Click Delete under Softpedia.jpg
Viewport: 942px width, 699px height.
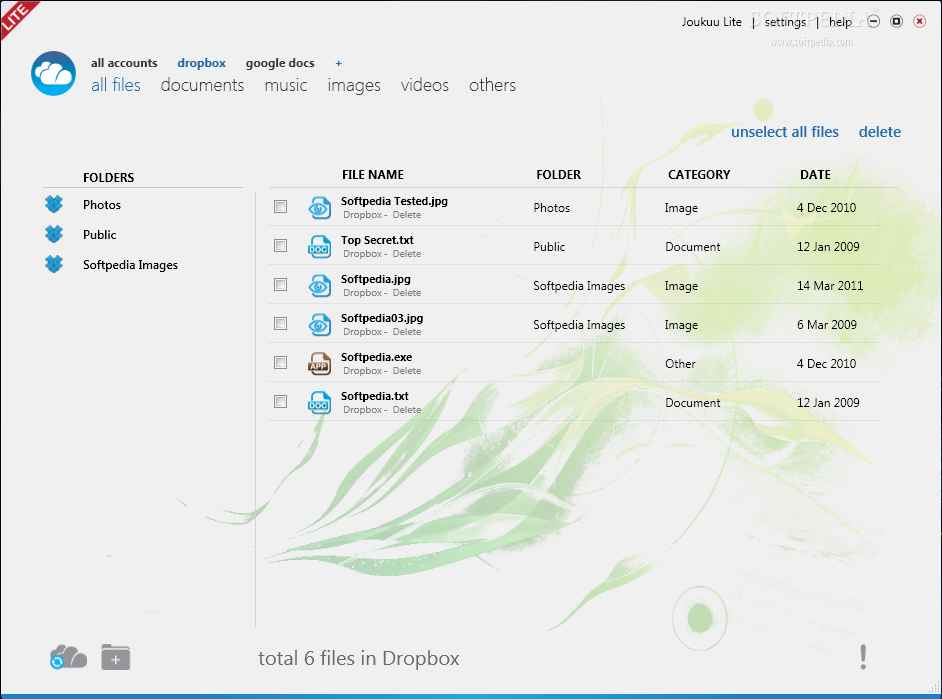pos(407,293)
